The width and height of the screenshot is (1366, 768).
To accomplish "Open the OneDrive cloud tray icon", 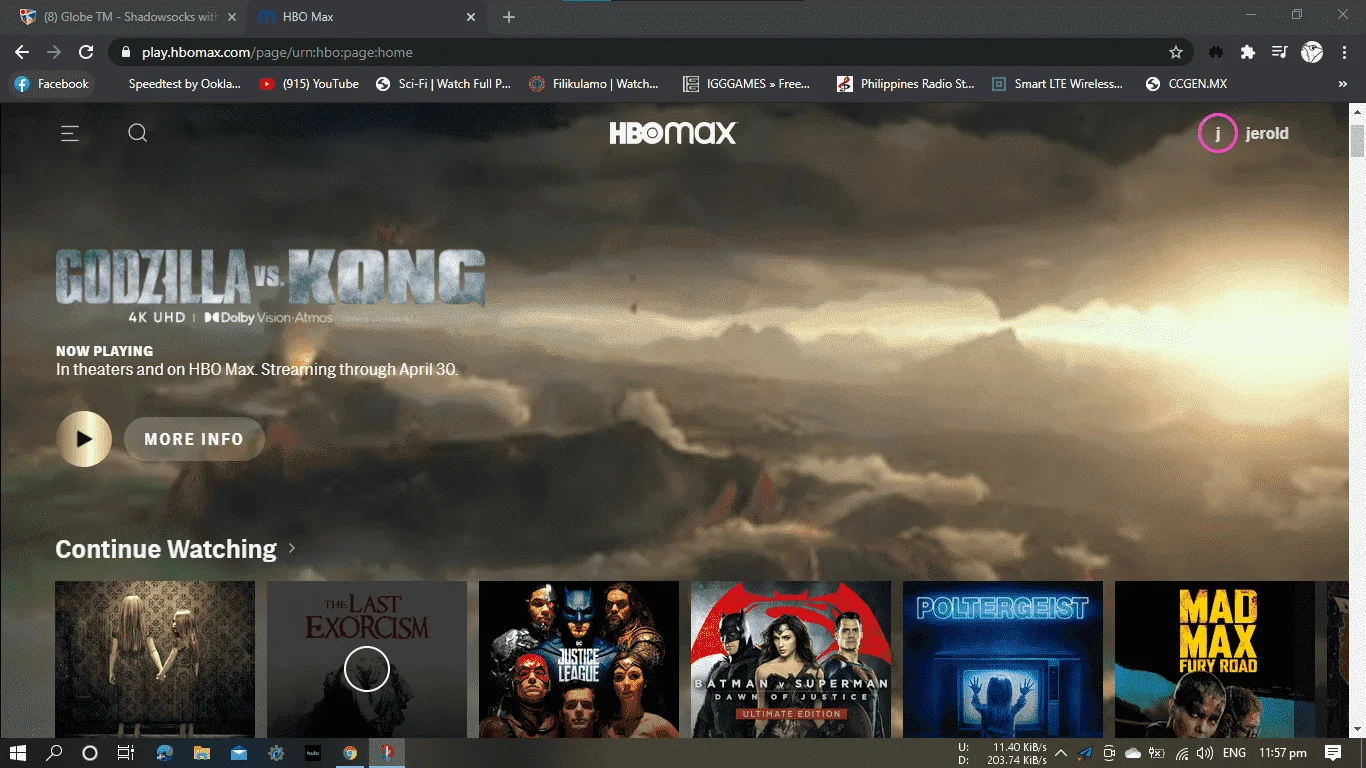I will tap(1133, 753).
